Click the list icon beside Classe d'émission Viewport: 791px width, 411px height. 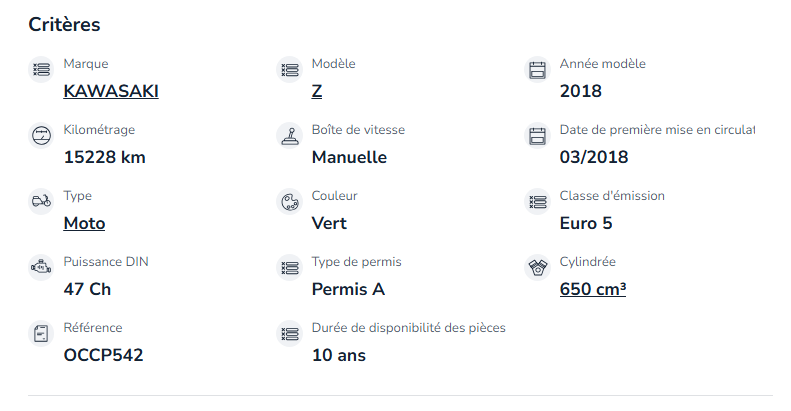point(537,201)
